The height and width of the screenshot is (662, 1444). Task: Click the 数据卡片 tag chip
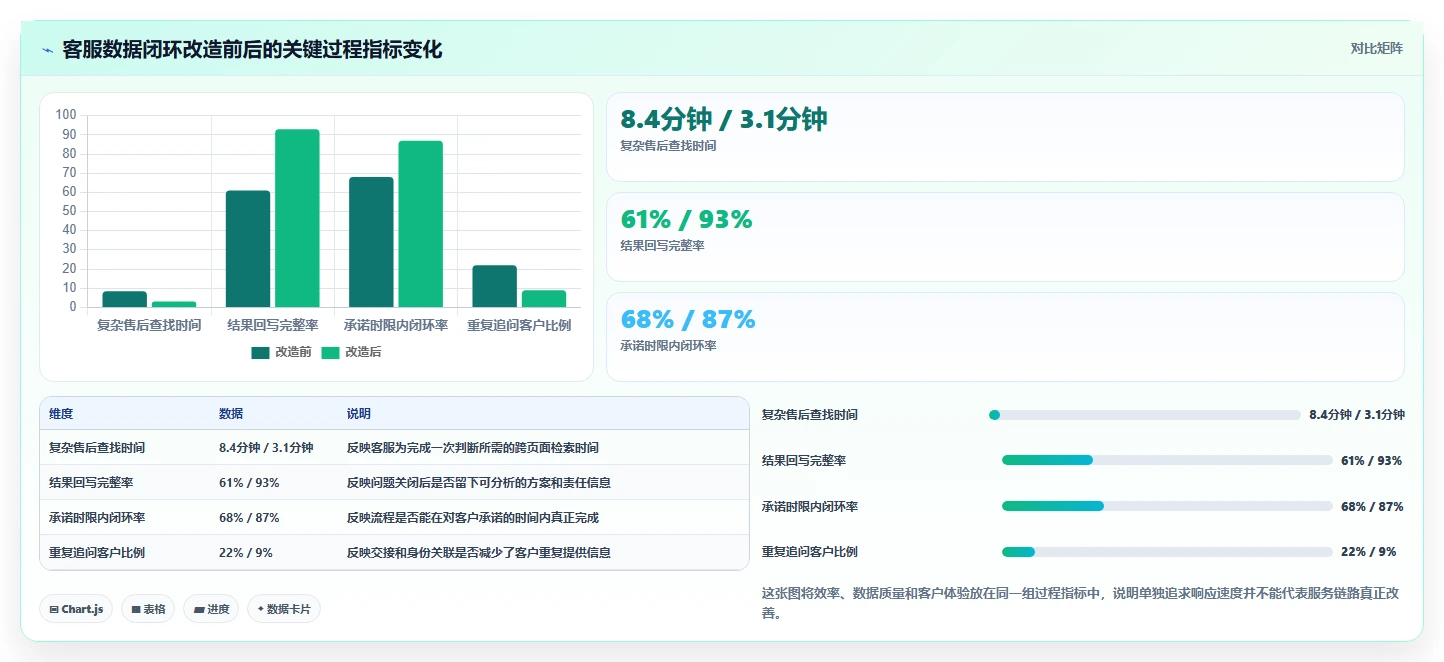tap(284, 609)
